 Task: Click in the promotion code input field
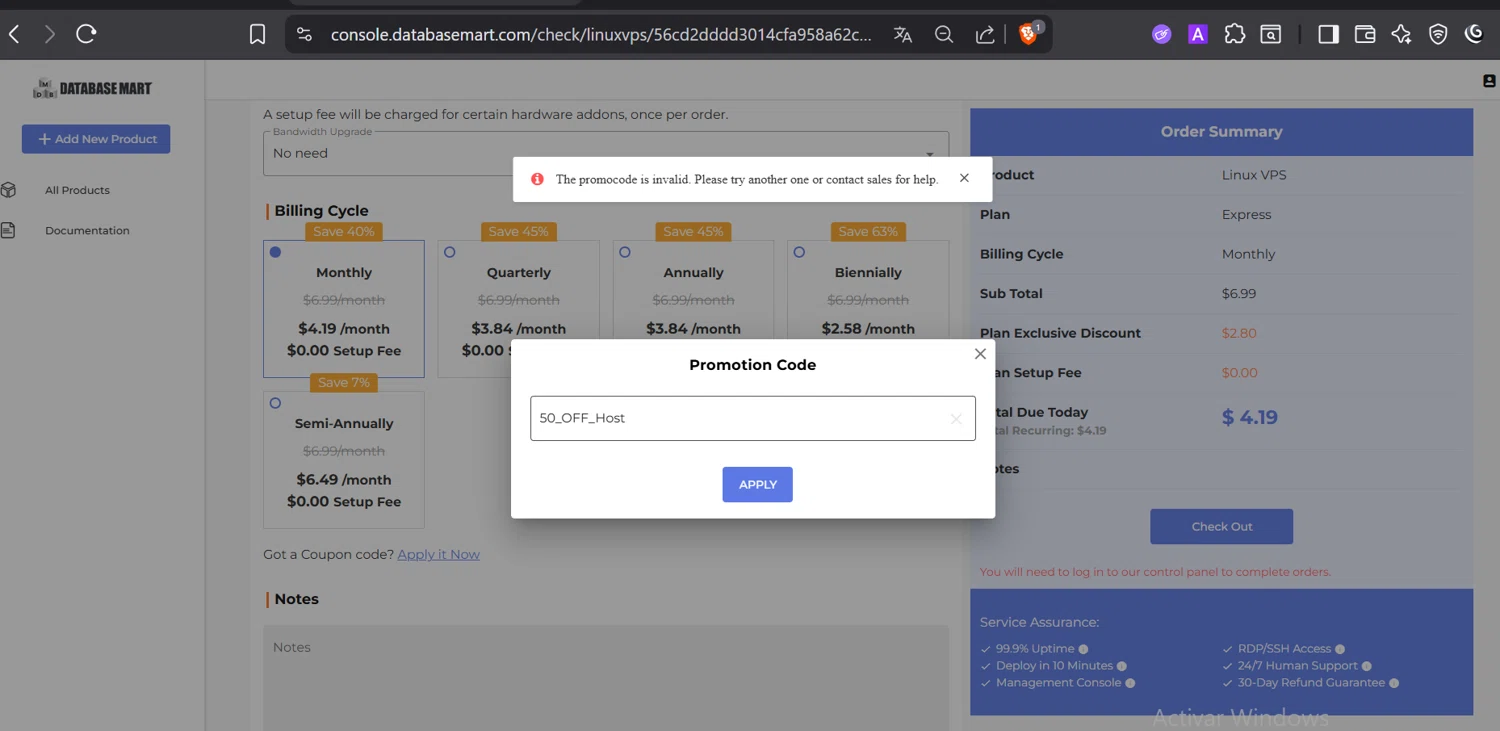[752, 418]
